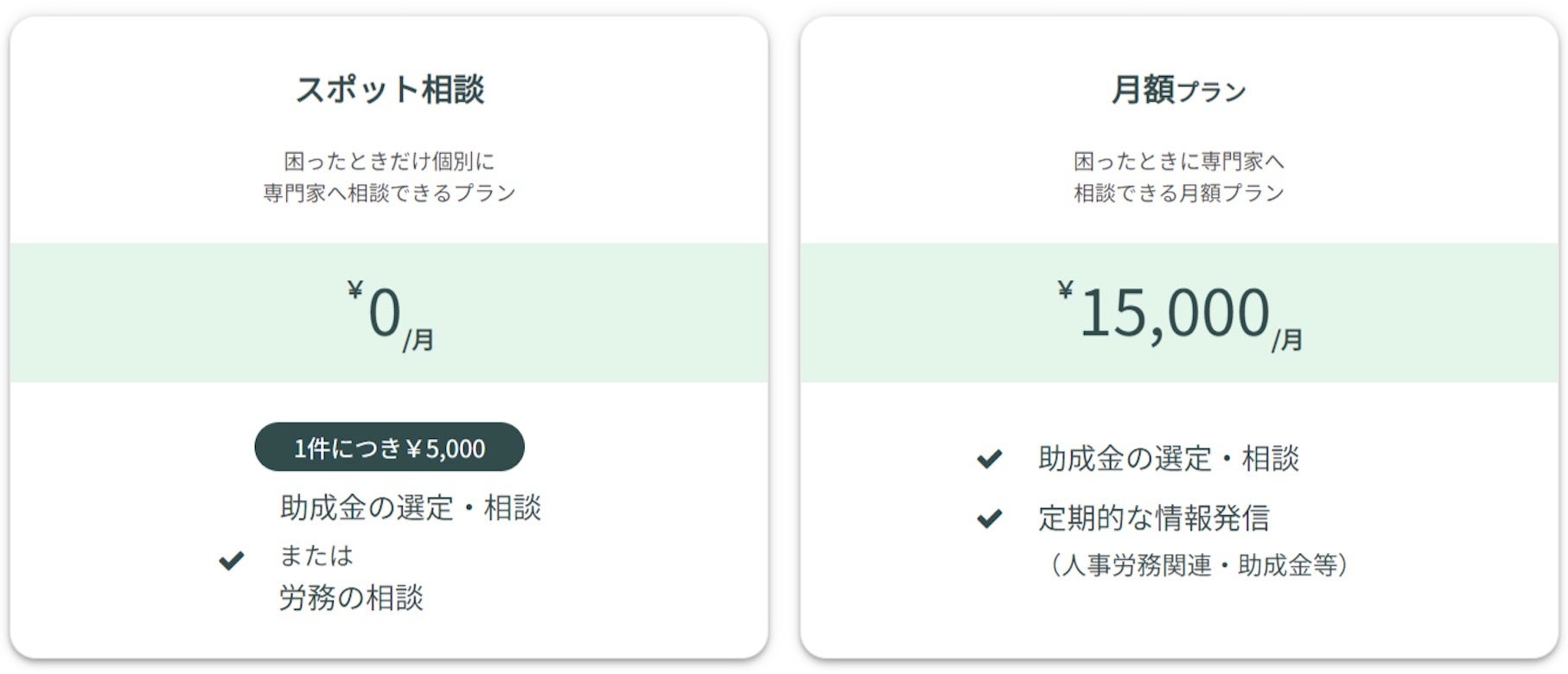Open the 定期的な情報発信 feature item
1568x674 pixels.
click(x=1154, y=518)
